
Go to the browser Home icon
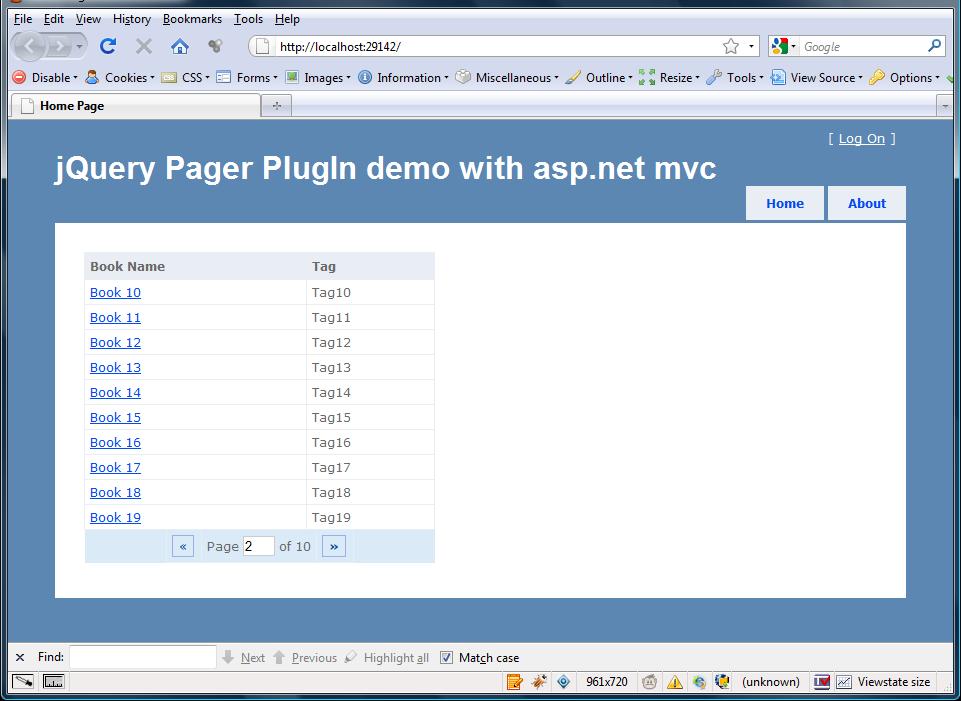(180, 46)
